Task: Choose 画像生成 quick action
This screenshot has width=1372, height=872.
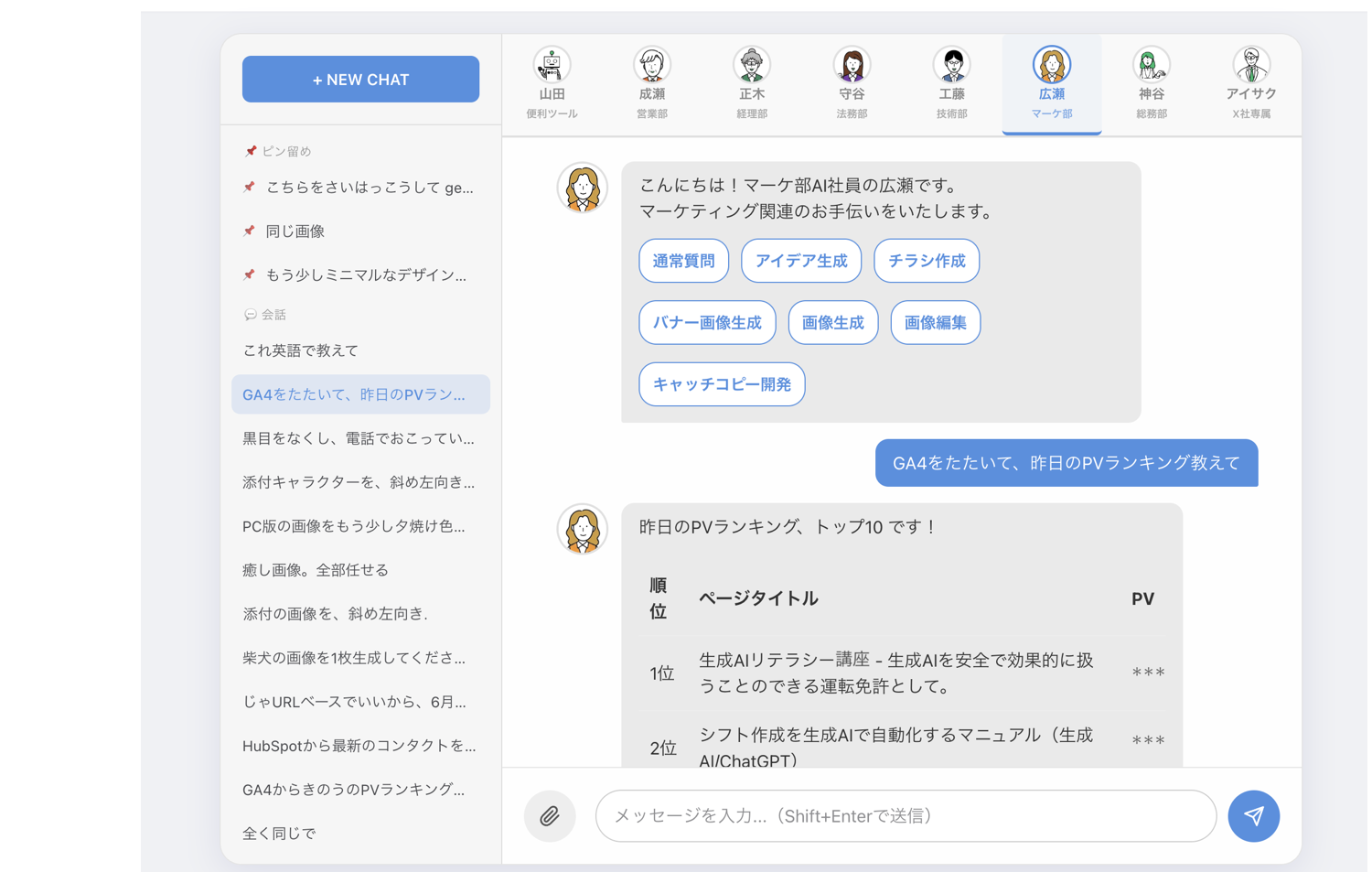Action: click(x=833, y=322)
